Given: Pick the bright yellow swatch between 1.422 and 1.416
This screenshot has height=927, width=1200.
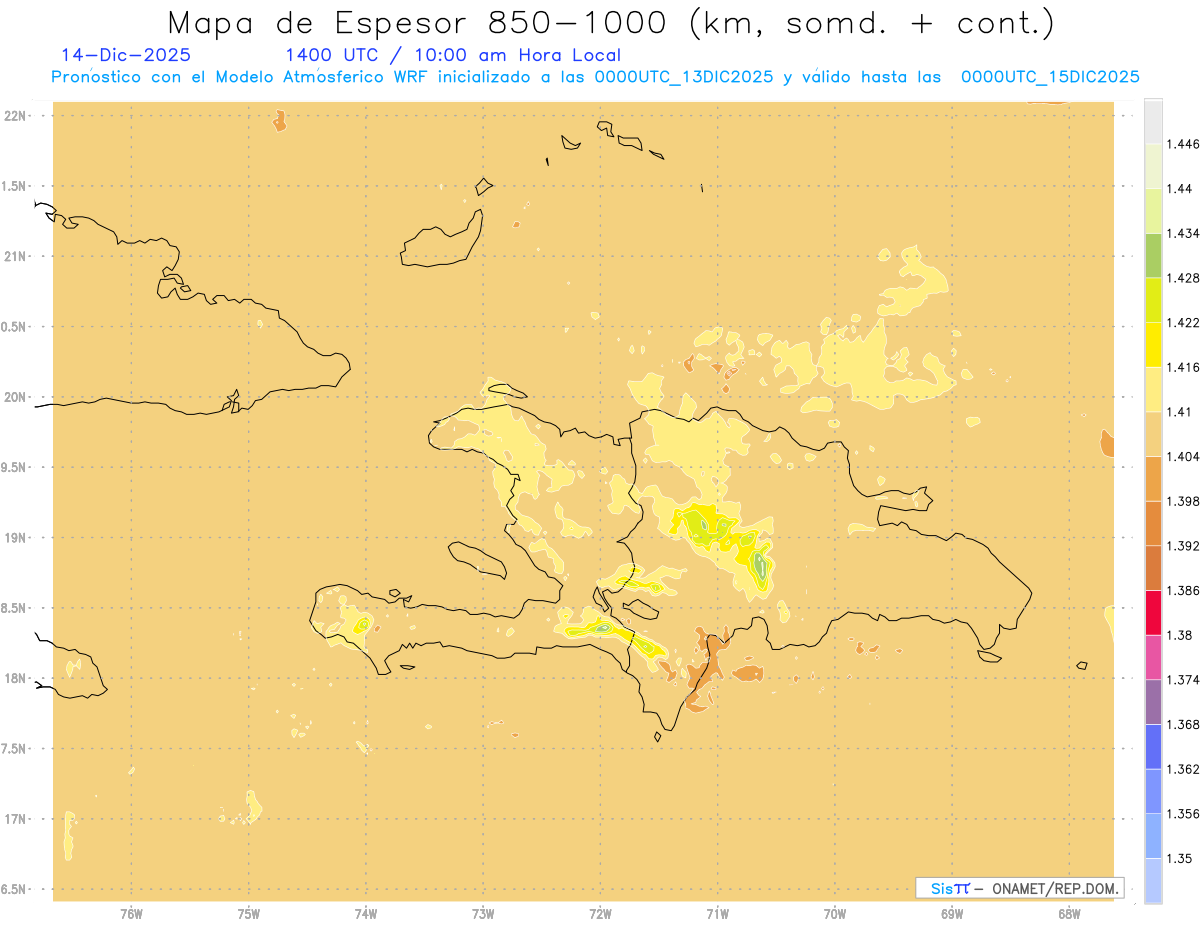Looking at the screenshot, I should click(1153, 344).
